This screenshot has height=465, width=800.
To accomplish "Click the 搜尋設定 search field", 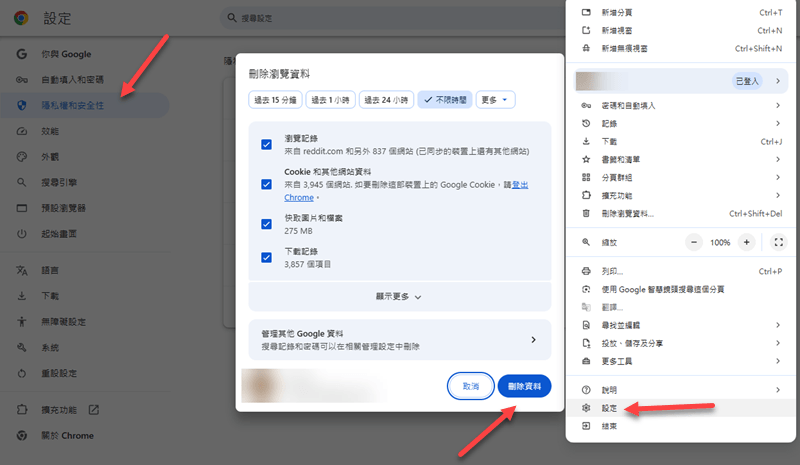I will point(393,18).
